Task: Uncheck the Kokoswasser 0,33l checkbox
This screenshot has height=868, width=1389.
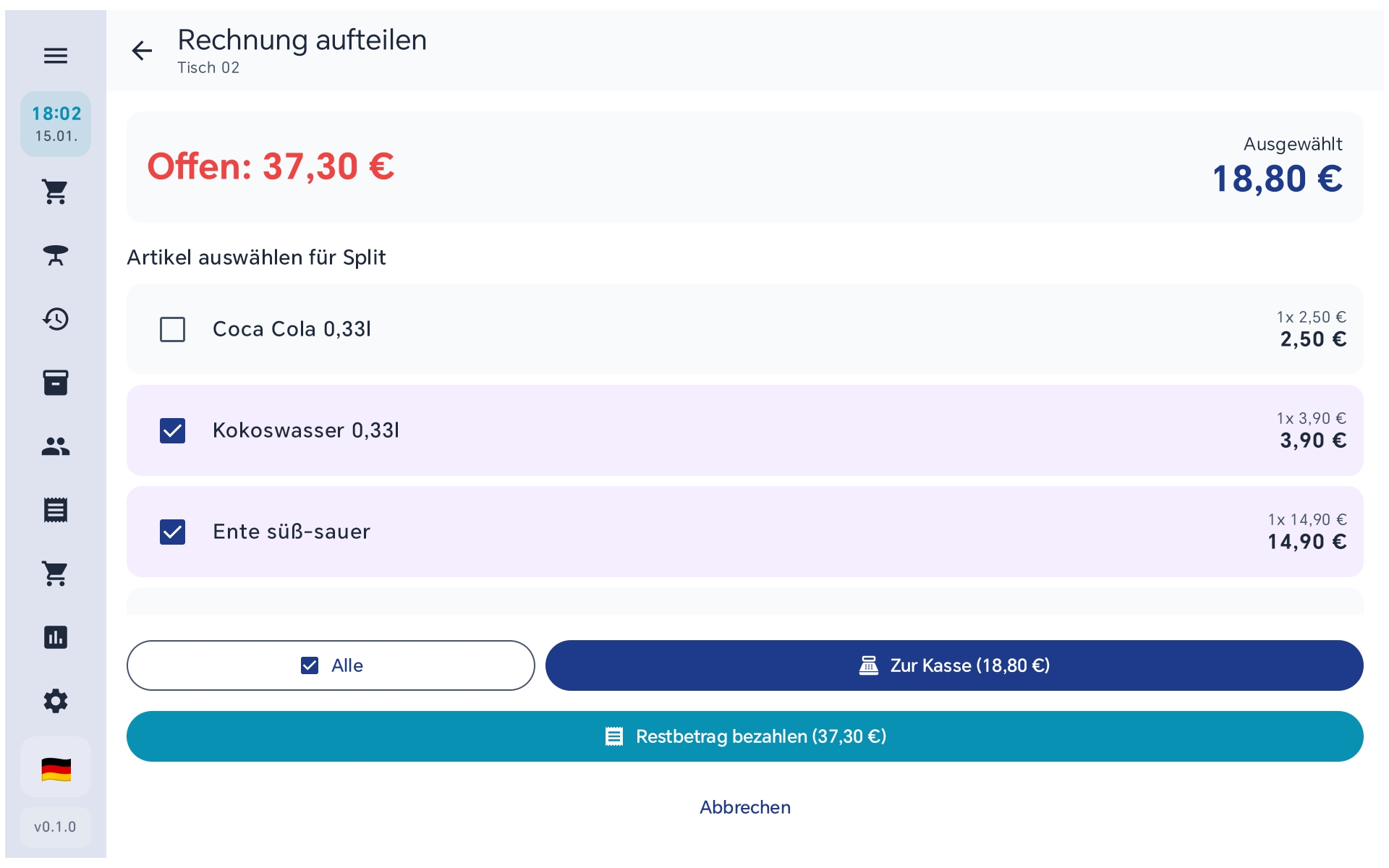Action: 172,430
